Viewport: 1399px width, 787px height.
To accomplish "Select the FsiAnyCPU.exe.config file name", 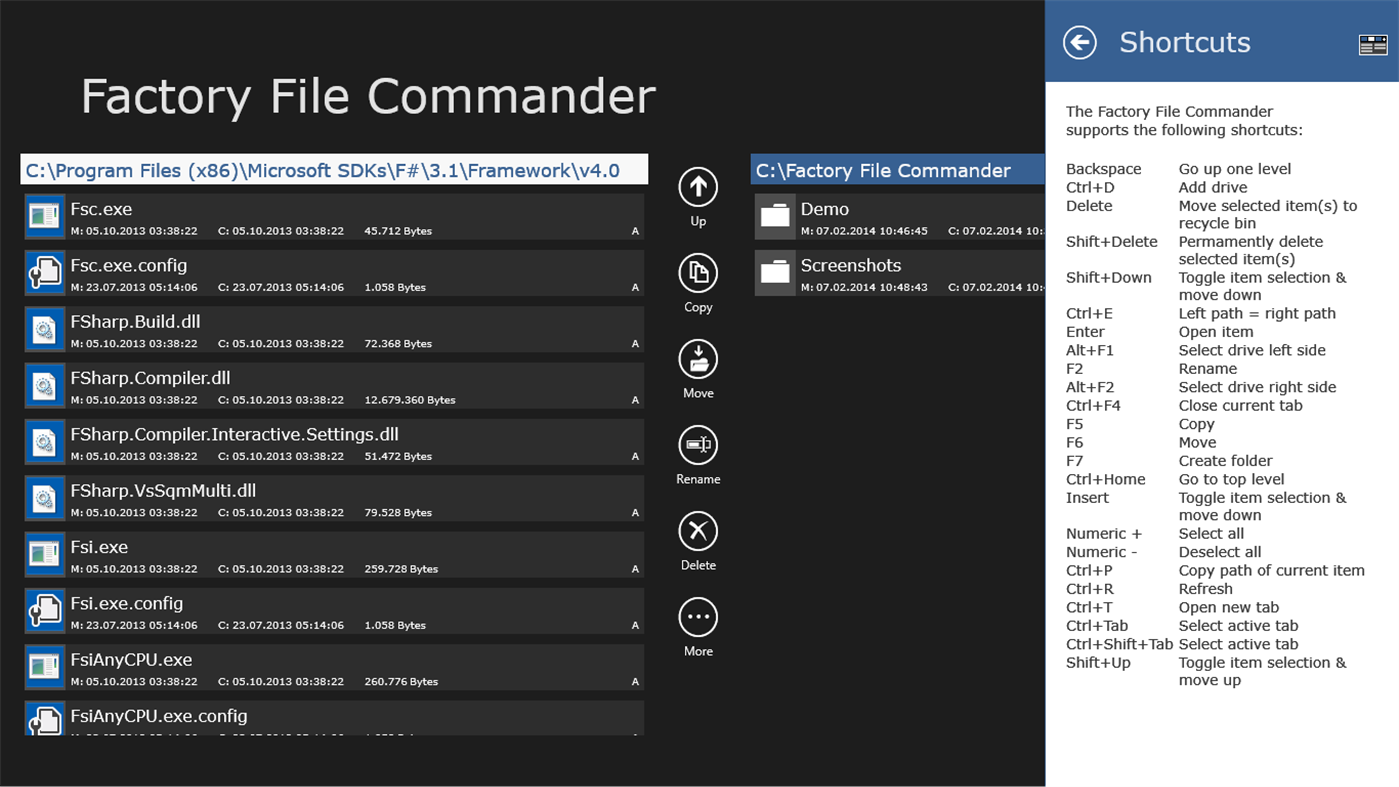I will click(159, 716).
